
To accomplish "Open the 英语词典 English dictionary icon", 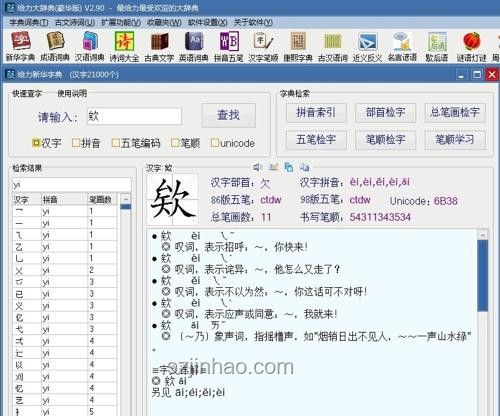I will pyautogui.click(x=194, y=47).
